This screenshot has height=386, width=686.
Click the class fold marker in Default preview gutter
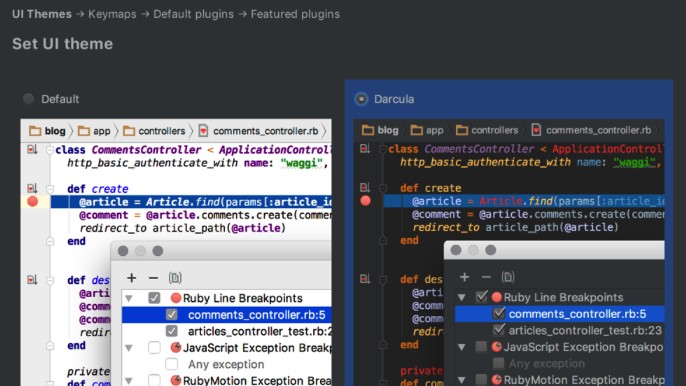(x=50, y=150)
